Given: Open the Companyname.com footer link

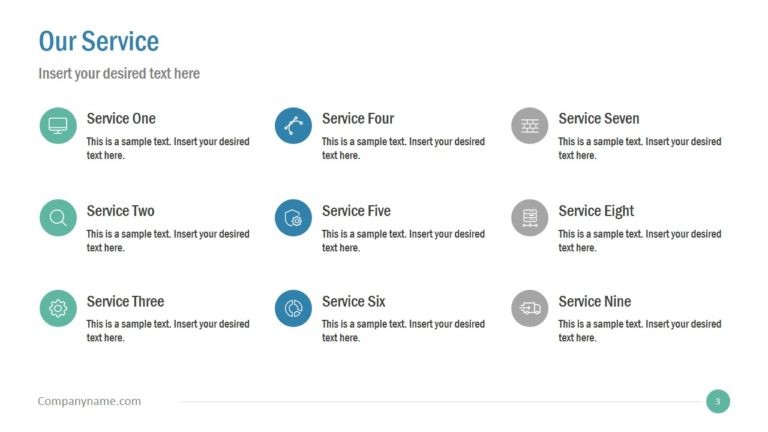Looking at the screenshot, I should pos(89,401).
